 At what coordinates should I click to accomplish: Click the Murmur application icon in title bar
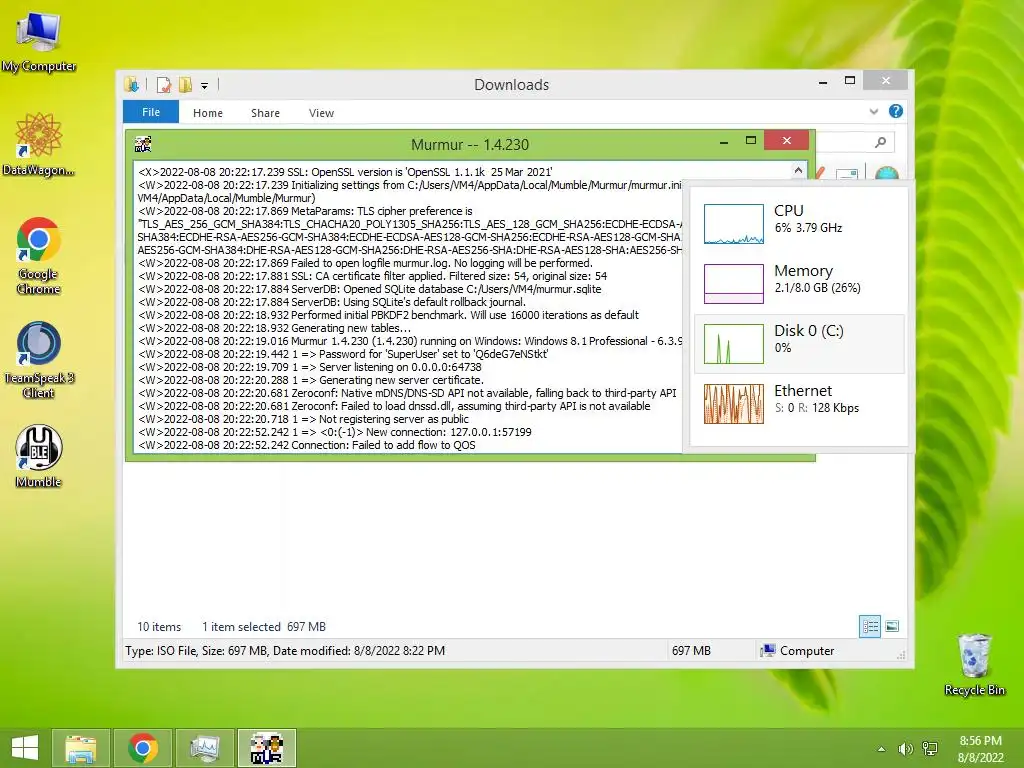click(143, 144)
